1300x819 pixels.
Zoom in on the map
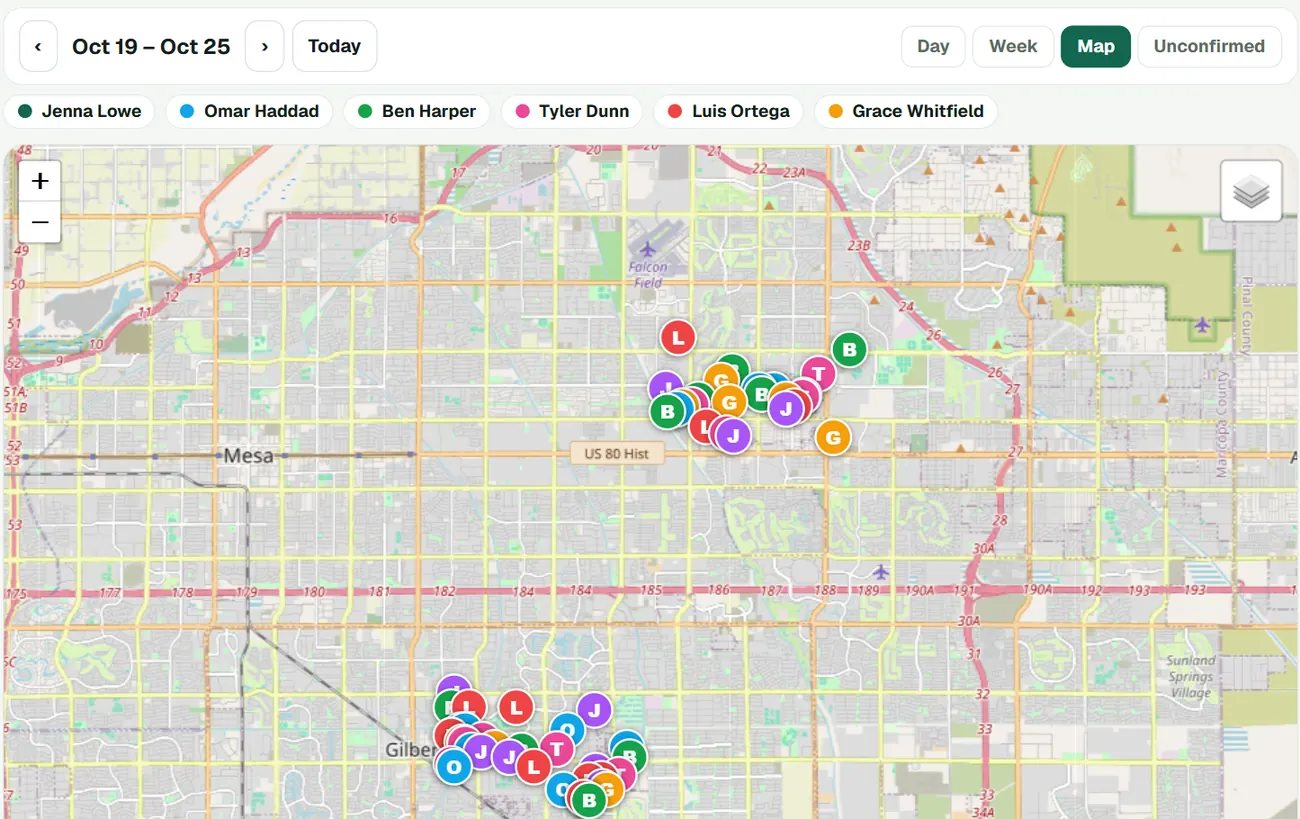click(40, 181)
